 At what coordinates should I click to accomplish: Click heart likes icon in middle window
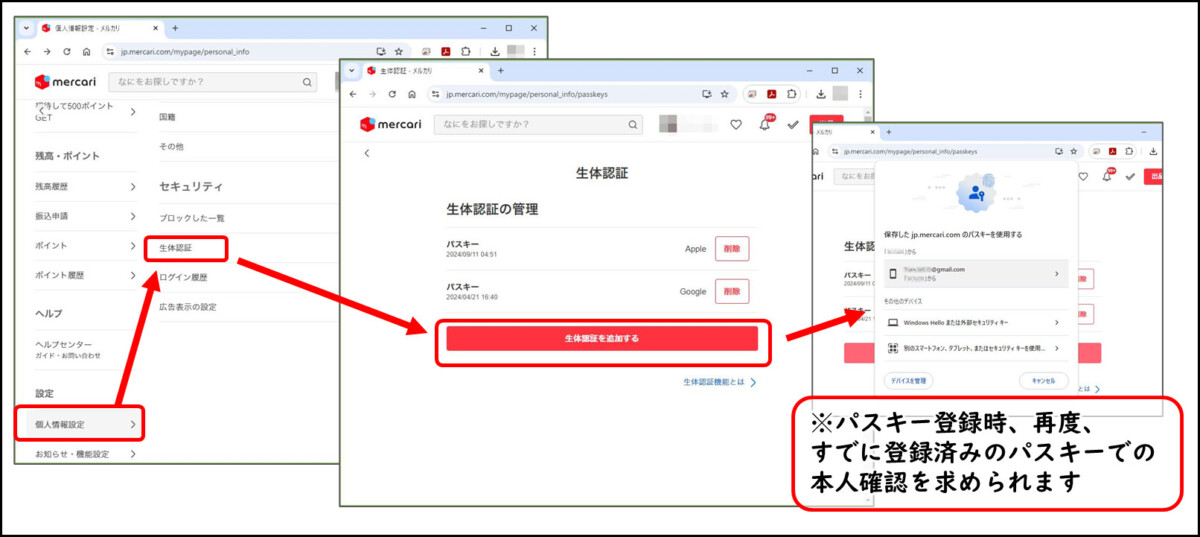(736, 125)
